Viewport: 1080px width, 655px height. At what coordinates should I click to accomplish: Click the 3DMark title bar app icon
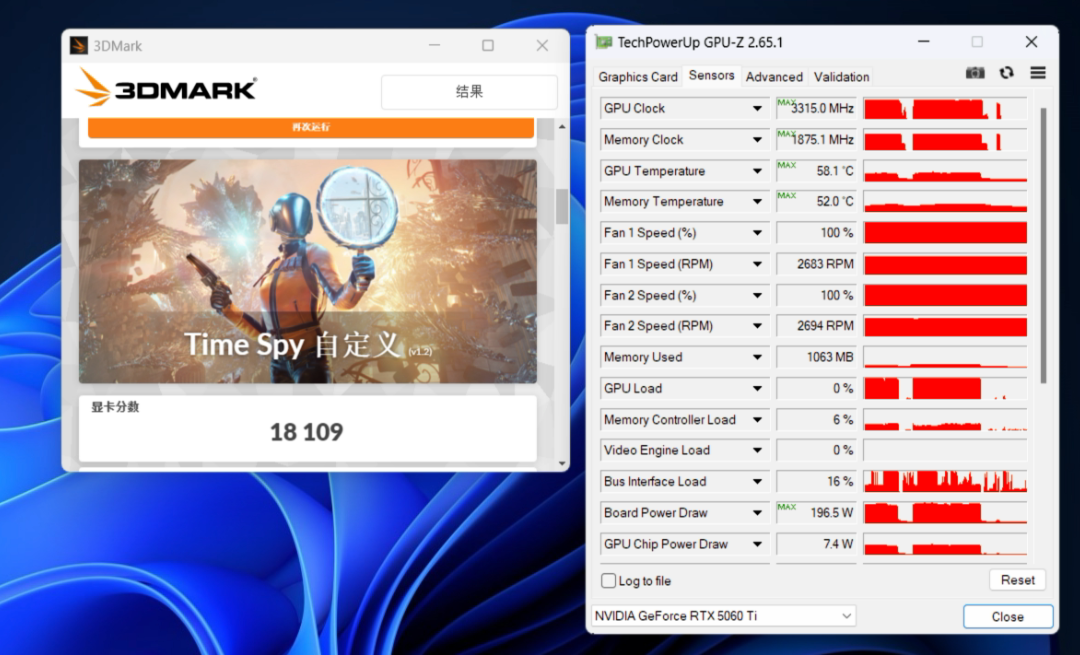click(x=79, y=46)
